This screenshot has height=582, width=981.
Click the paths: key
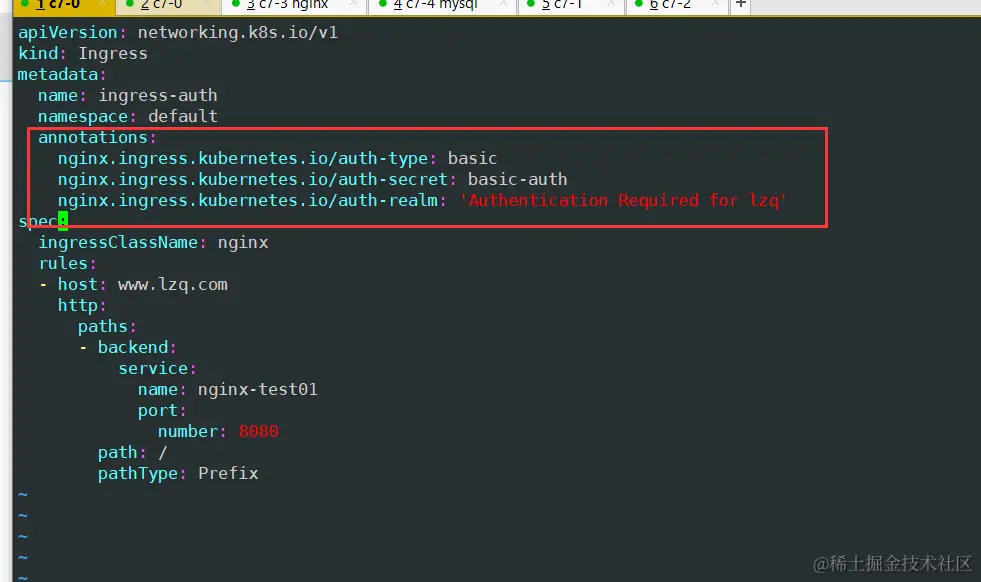[107, 327]
